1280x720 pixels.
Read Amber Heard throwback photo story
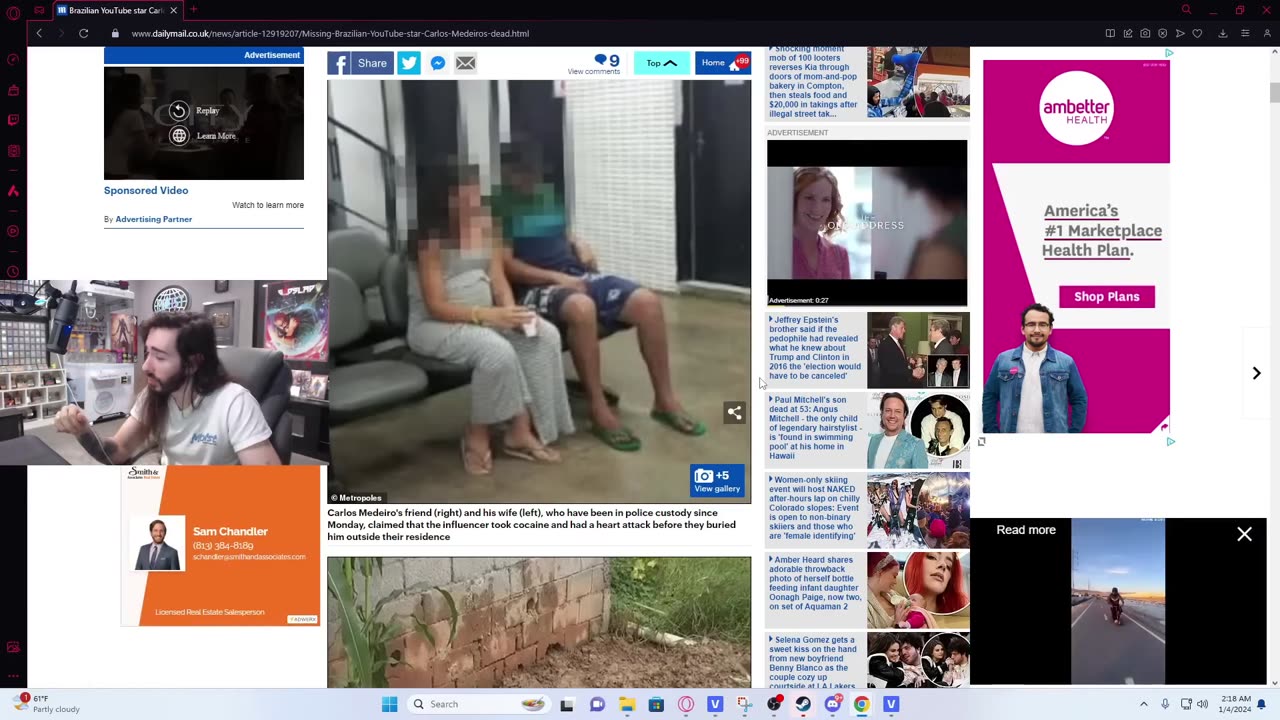point(814,583)
